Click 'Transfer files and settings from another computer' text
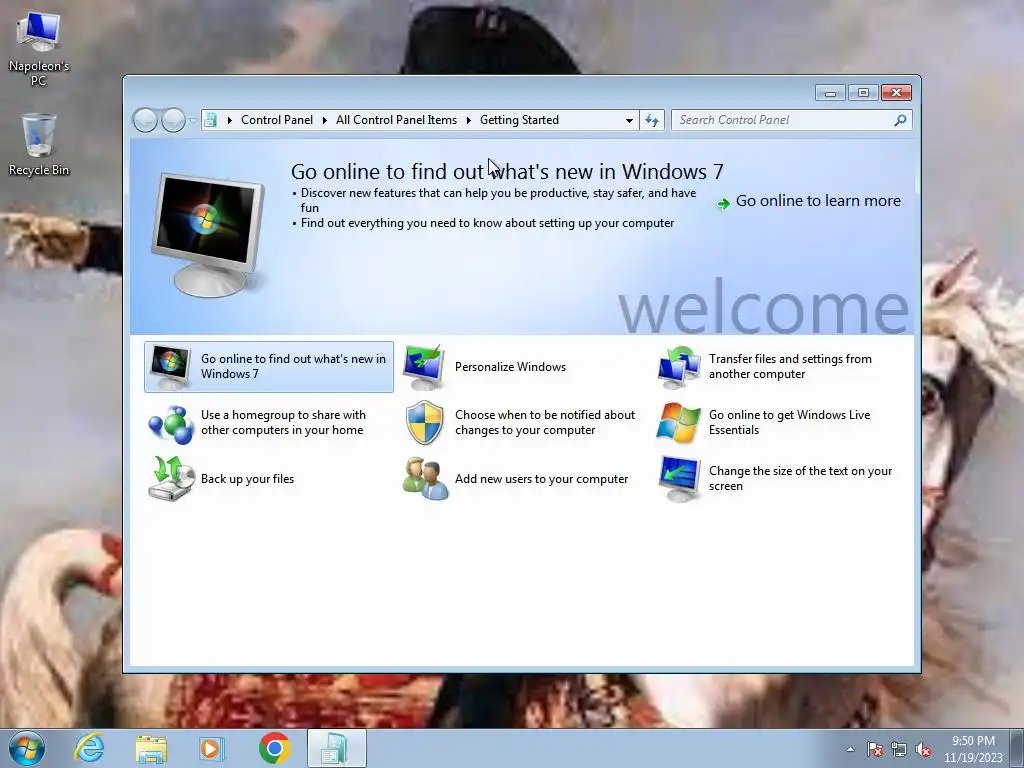 pos(790,366)
